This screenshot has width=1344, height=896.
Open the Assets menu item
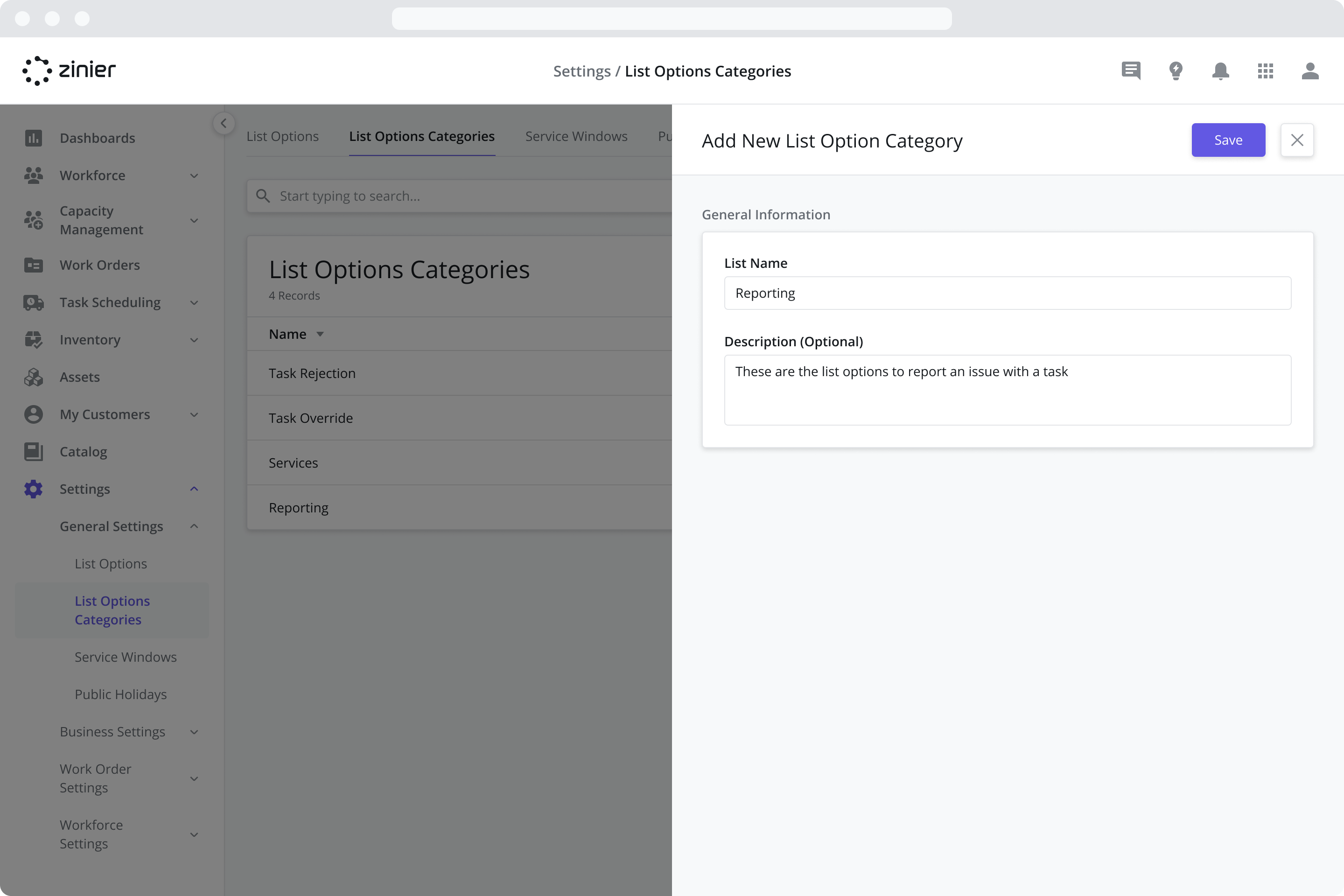tap(79, 377)
